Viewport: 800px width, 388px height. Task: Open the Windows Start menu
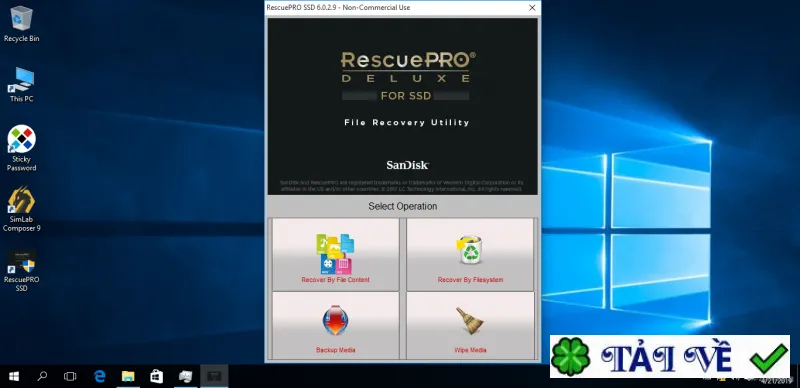point(14,377)
